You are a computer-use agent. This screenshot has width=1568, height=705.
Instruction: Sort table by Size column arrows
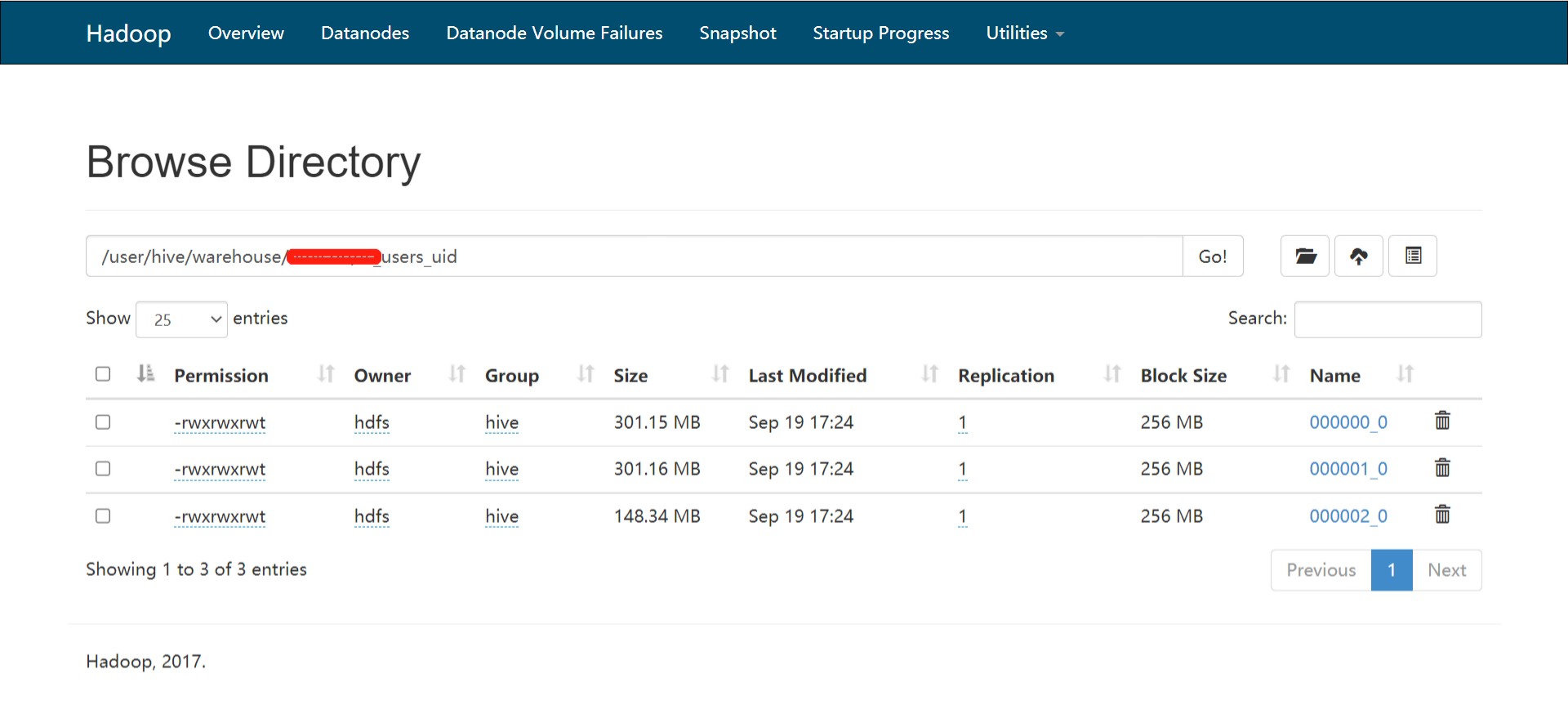pos(719,374)
